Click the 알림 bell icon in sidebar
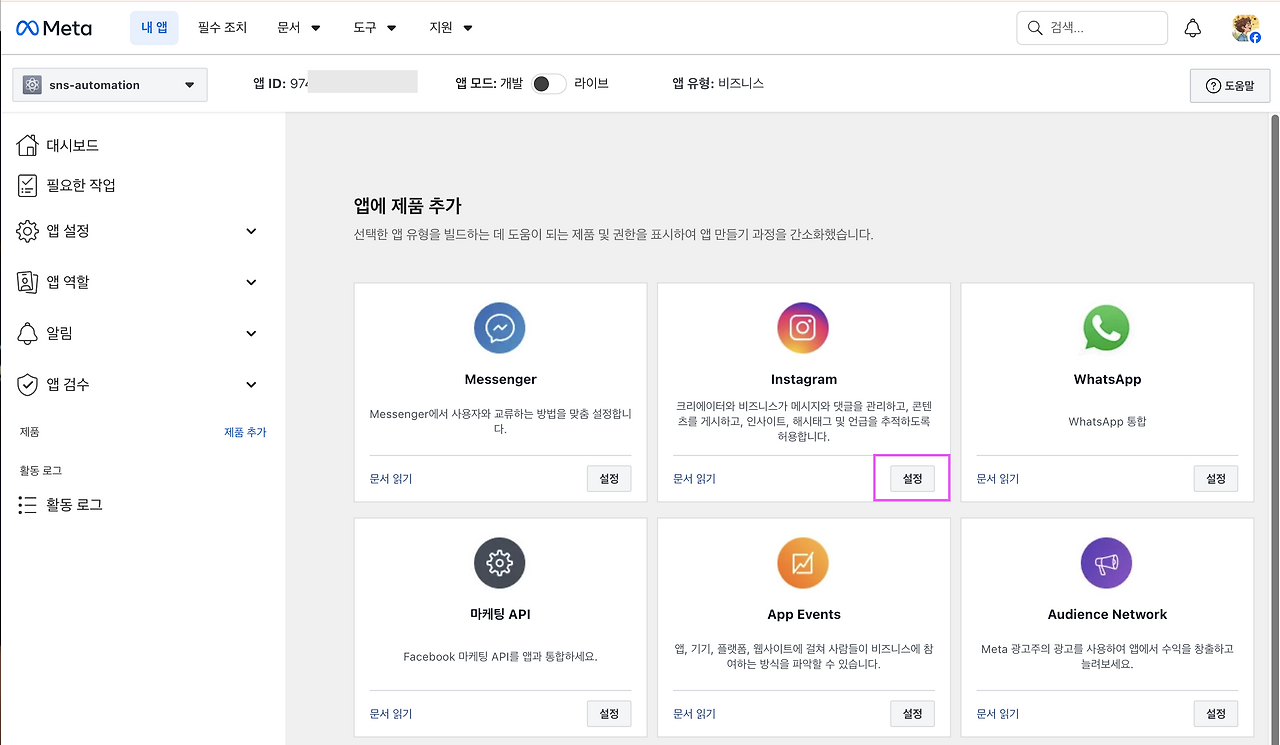Image resolution: width=1280 pixels, height=745 pixels. pyautogui.click(x=28, y=333)
